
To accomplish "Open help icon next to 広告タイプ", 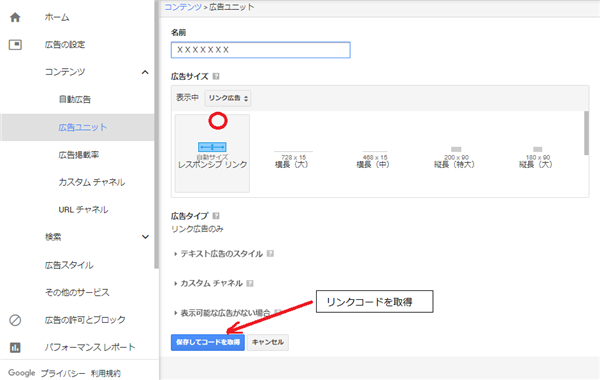I will [x=216, y=216].
